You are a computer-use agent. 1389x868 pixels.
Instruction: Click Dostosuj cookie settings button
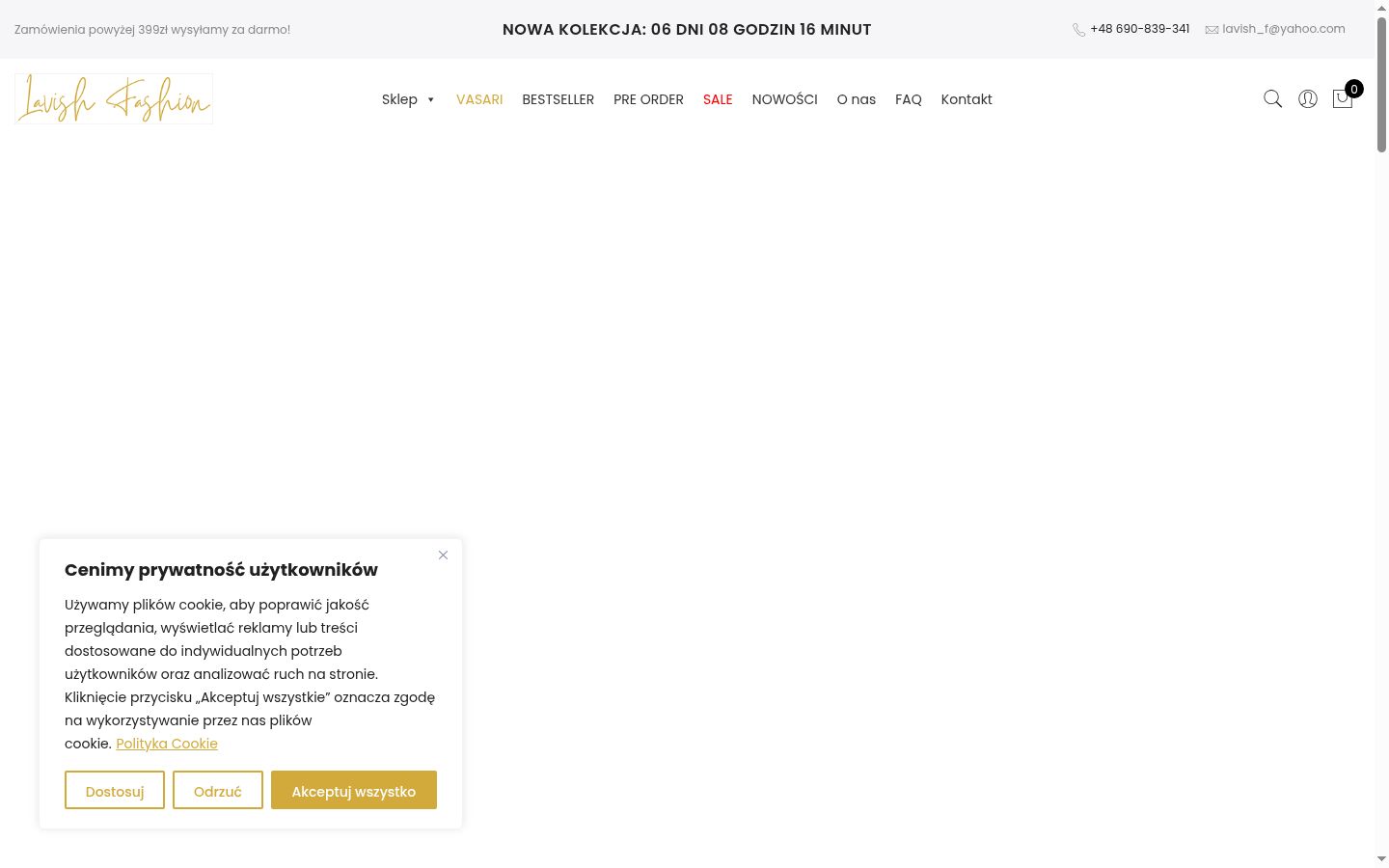coord(115,790)
